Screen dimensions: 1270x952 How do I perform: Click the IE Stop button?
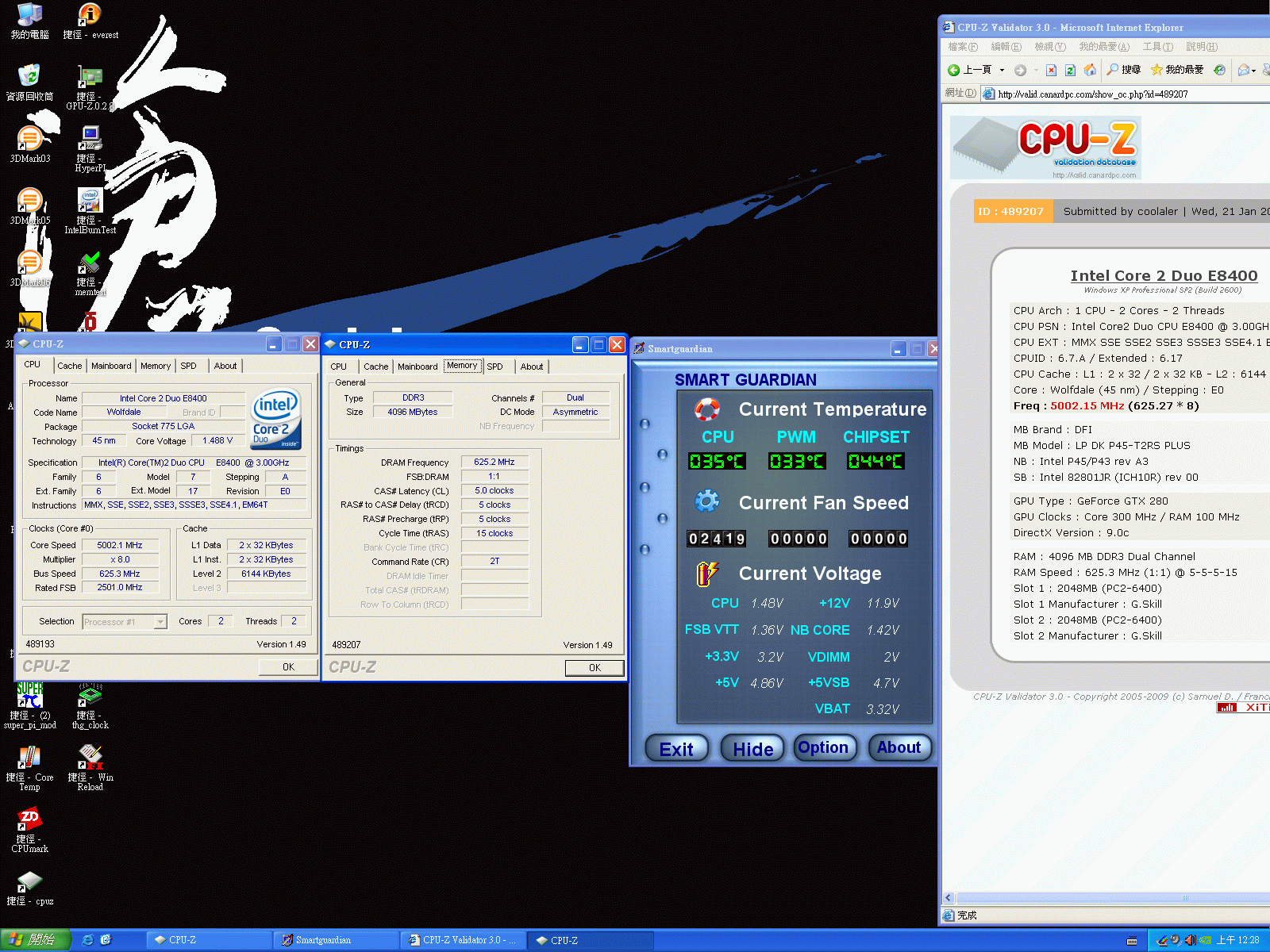click(1051, 70)
